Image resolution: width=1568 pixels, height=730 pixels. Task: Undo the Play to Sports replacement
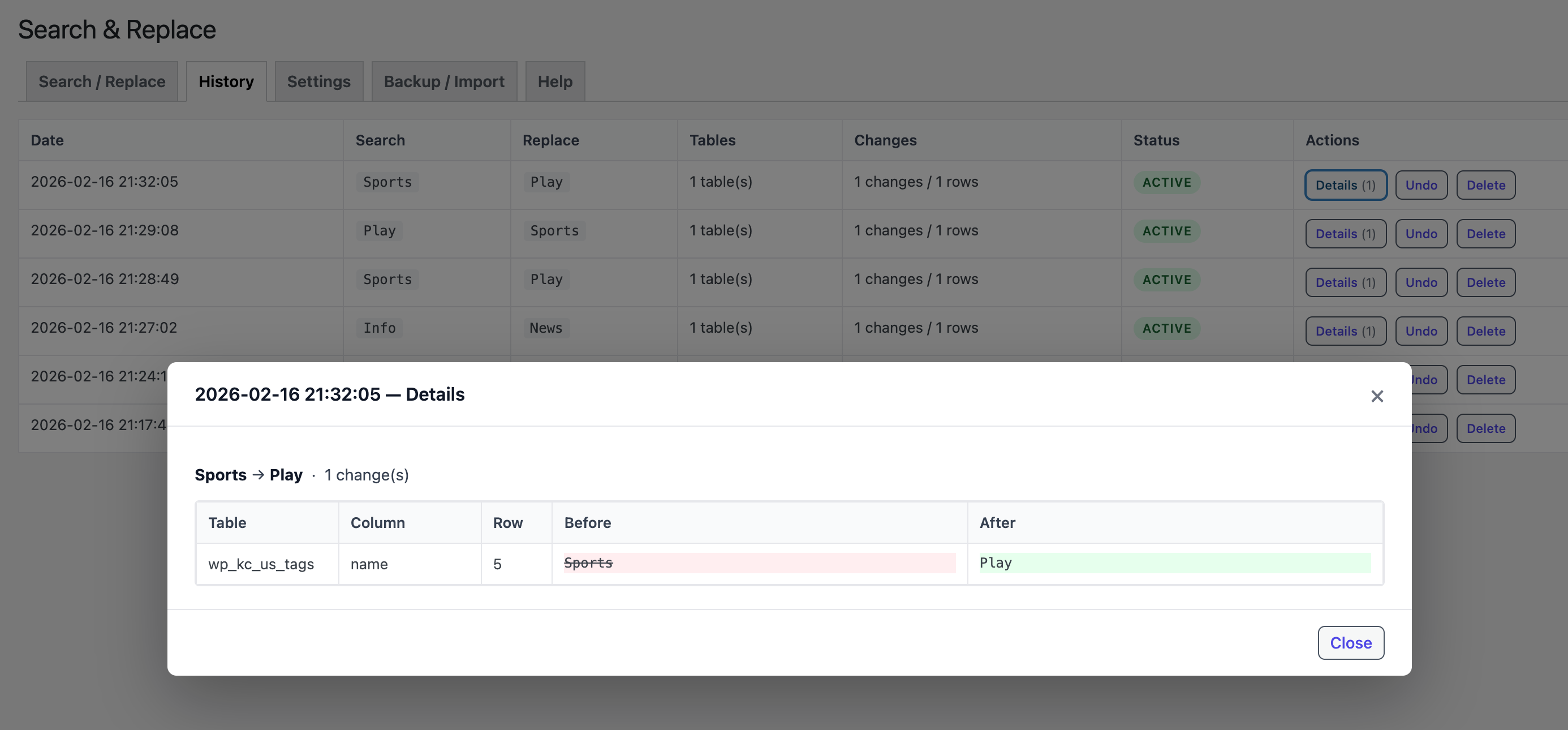point(1421,233)
